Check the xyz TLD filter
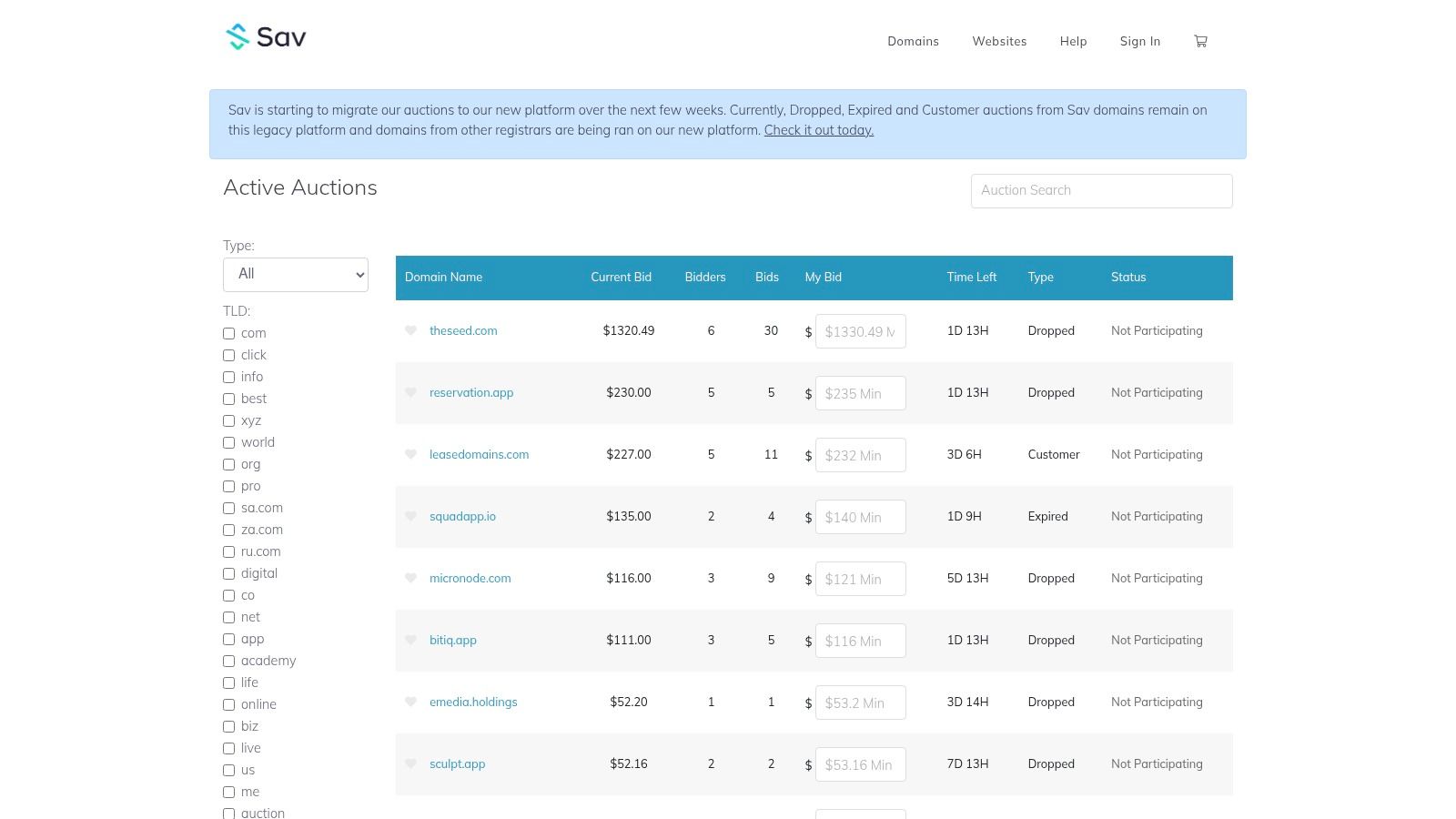Screen dimensions: 1456x819 click(x=229, y=421)
